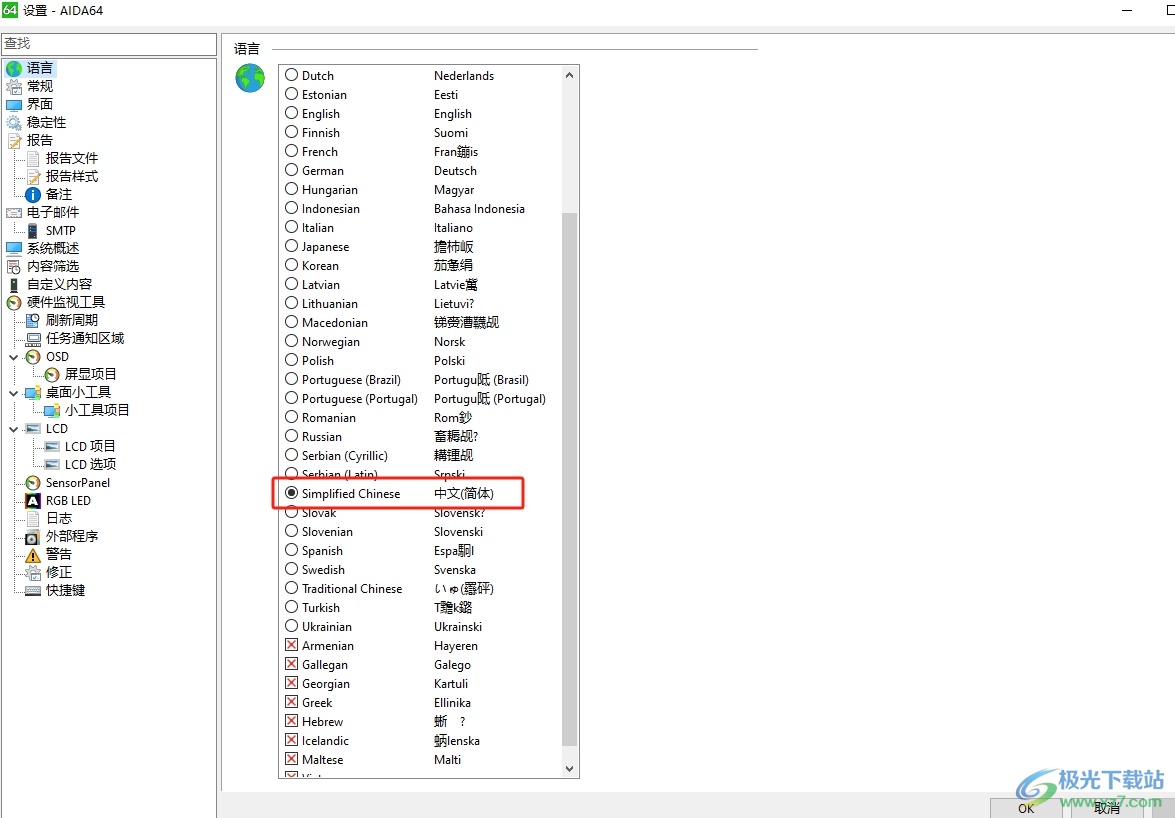Click the blue info icon next to 备注
Screen dimensions: 1175x818
(x=33, y=195)
